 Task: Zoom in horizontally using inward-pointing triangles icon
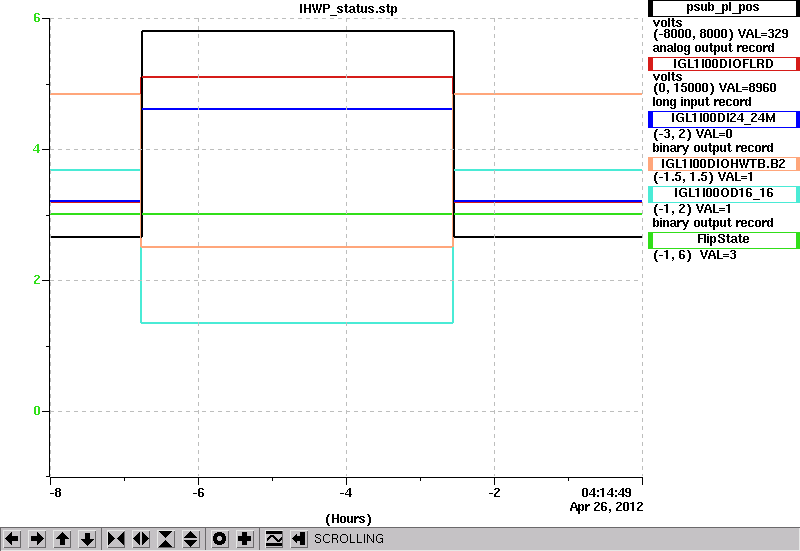[116, 539]
